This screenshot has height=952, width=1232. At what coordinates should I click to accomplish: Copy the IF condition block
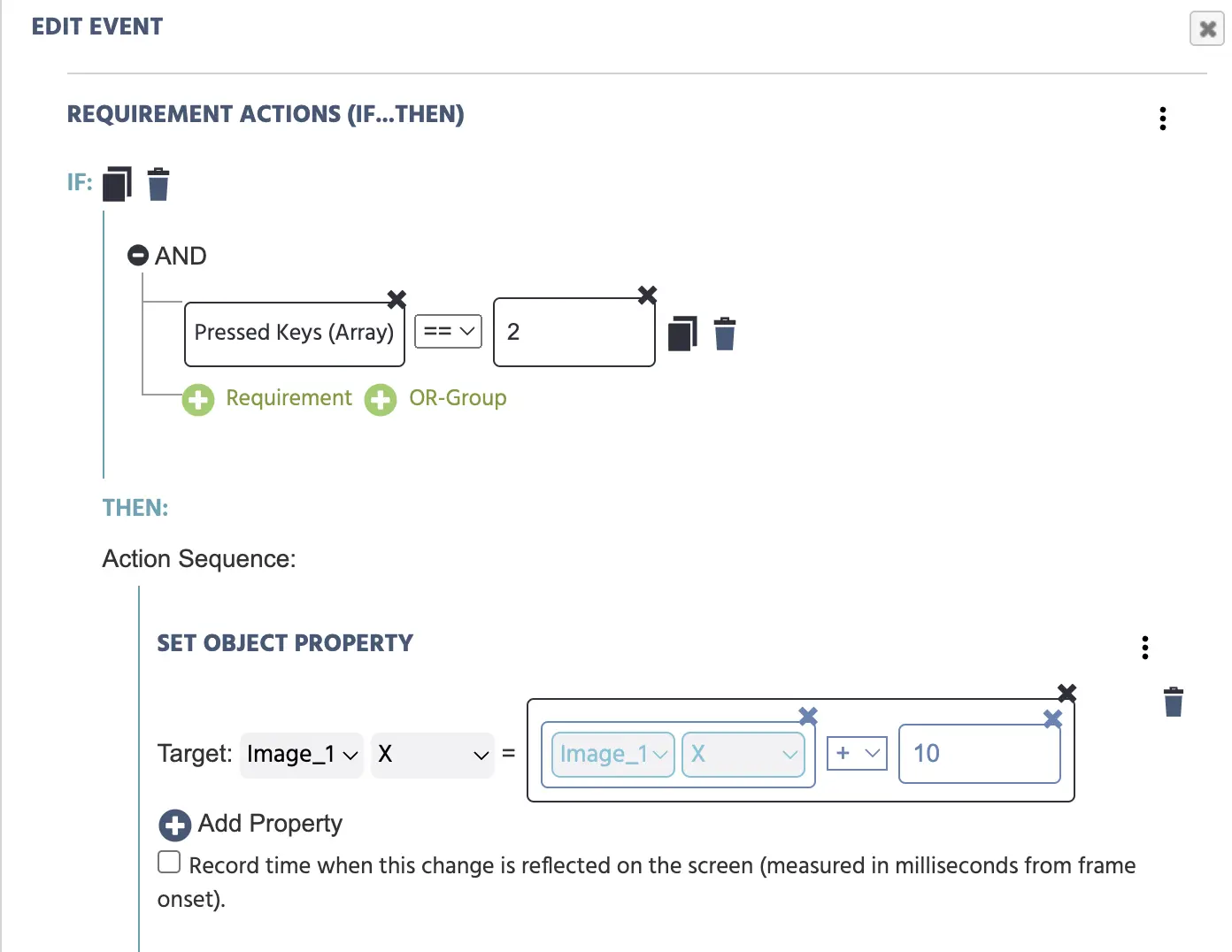pyautogui.click(x=117, y=184)
